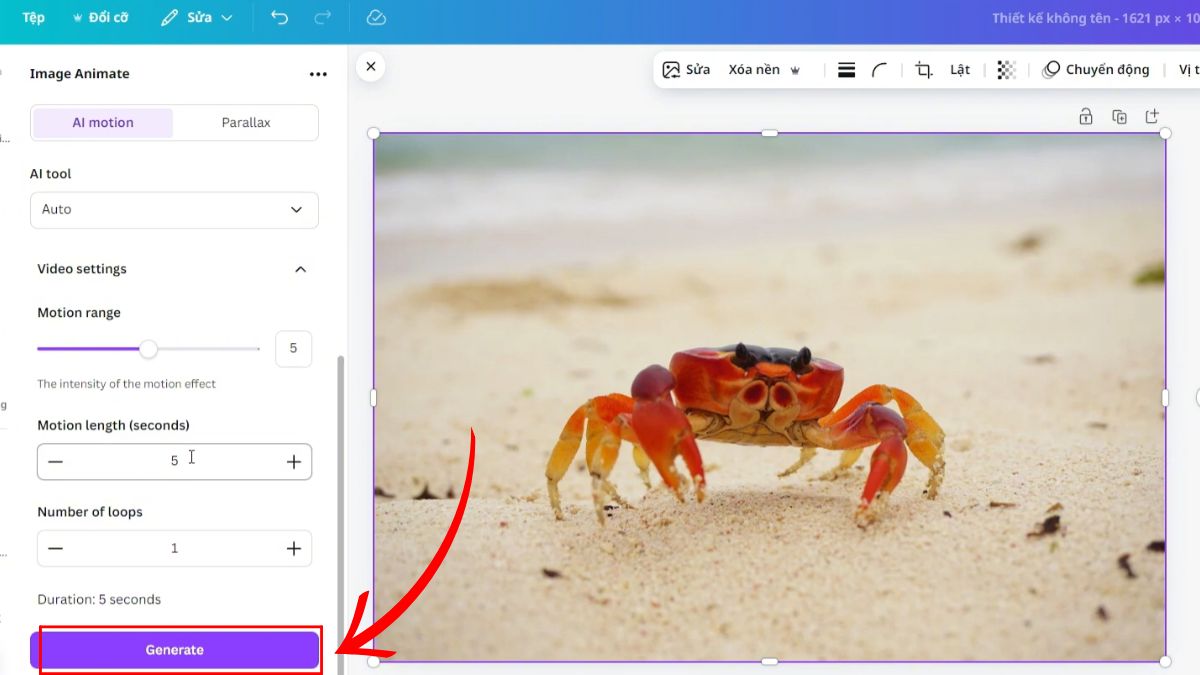Open the Tệp menu
1200x675 pixels.
32,17
